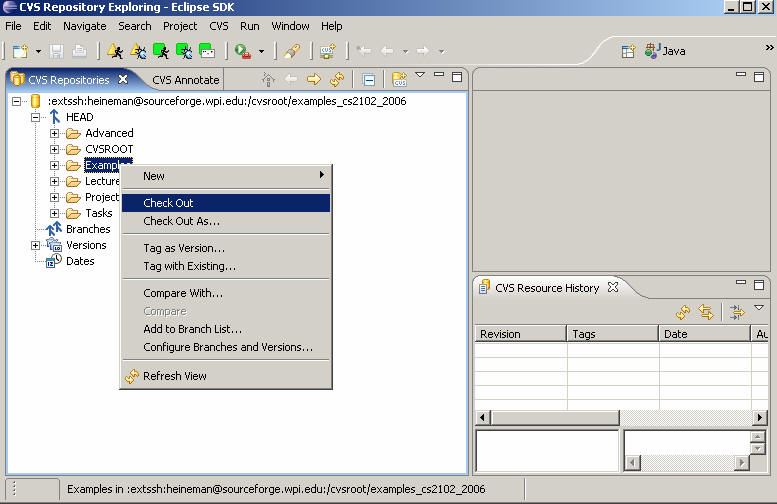Open the External Tools dropdown arrow
The image size is (777, 504).
261,51
